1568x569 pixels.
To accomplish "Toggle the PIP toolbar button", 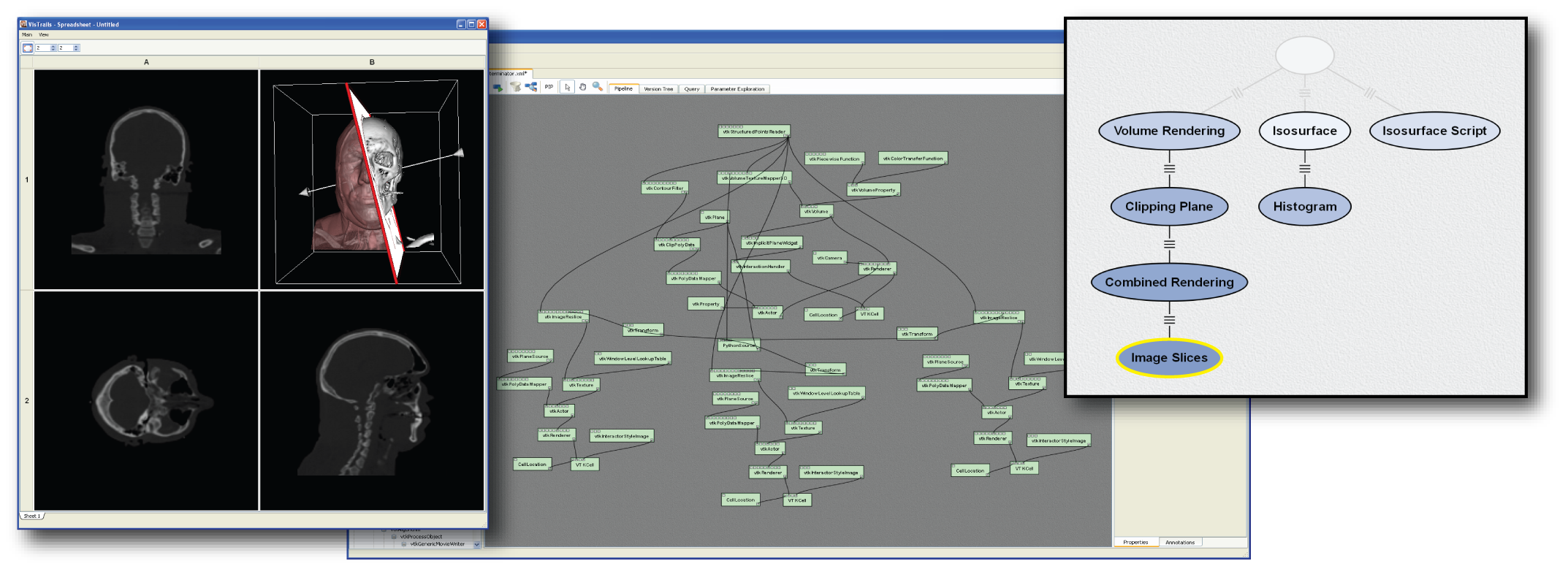I will pyautogui.click(x=549, y=88).
